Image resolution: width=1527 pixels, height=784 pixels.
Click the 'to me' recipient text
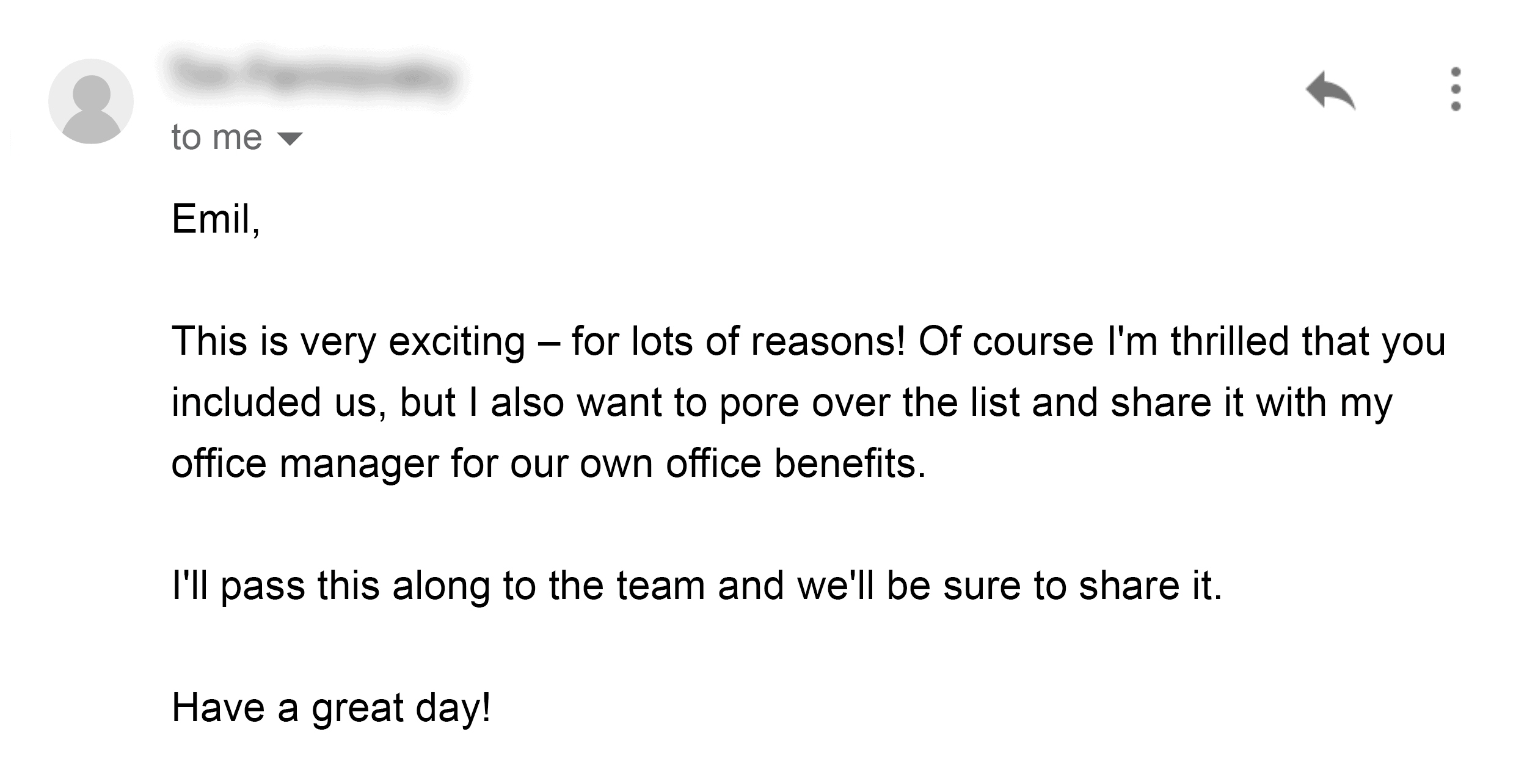[217, 137]
